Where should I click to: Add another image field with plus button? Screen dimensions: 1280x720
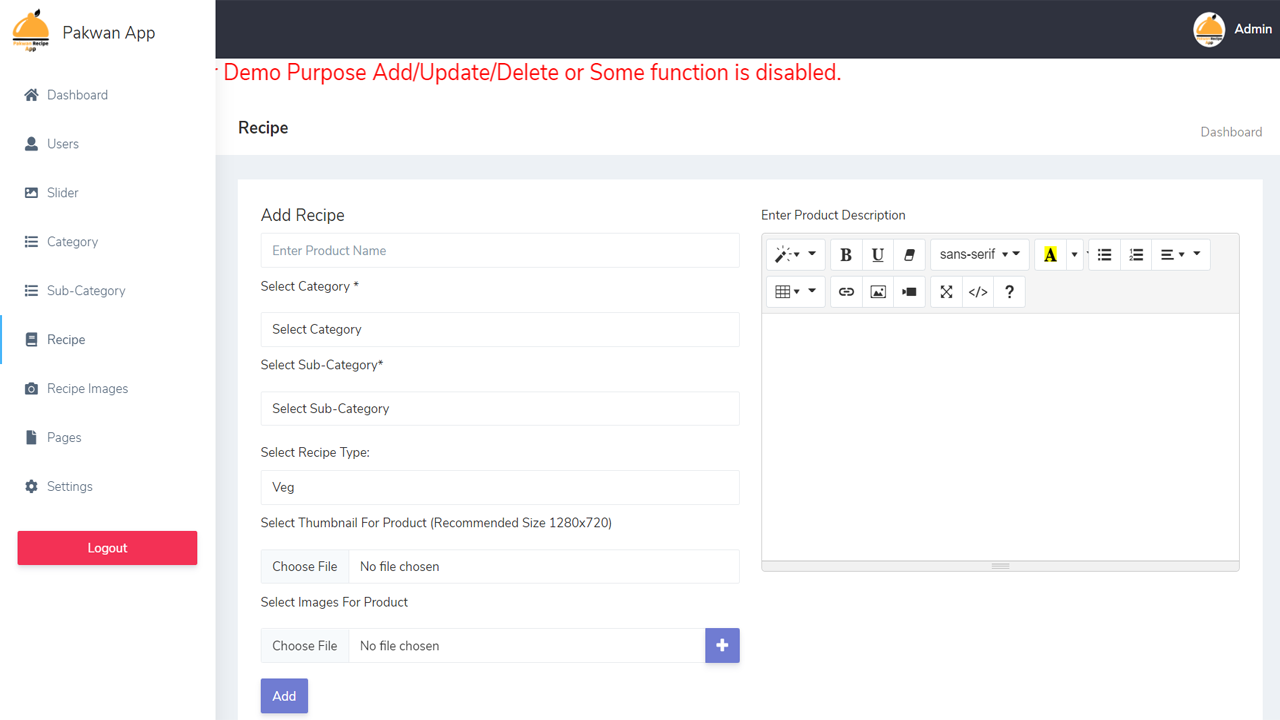click(722, 646)
